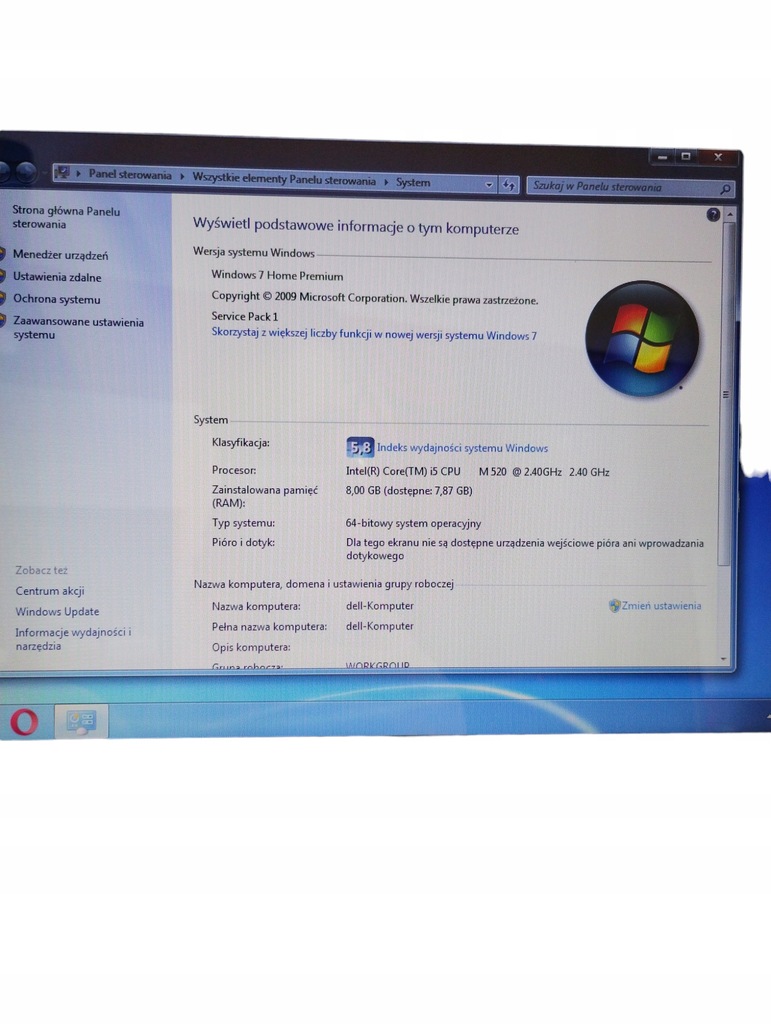The image size is (771, 1024).
Task: Open Strona główna Panelu sterowania
Action: (x=66, y=217)
